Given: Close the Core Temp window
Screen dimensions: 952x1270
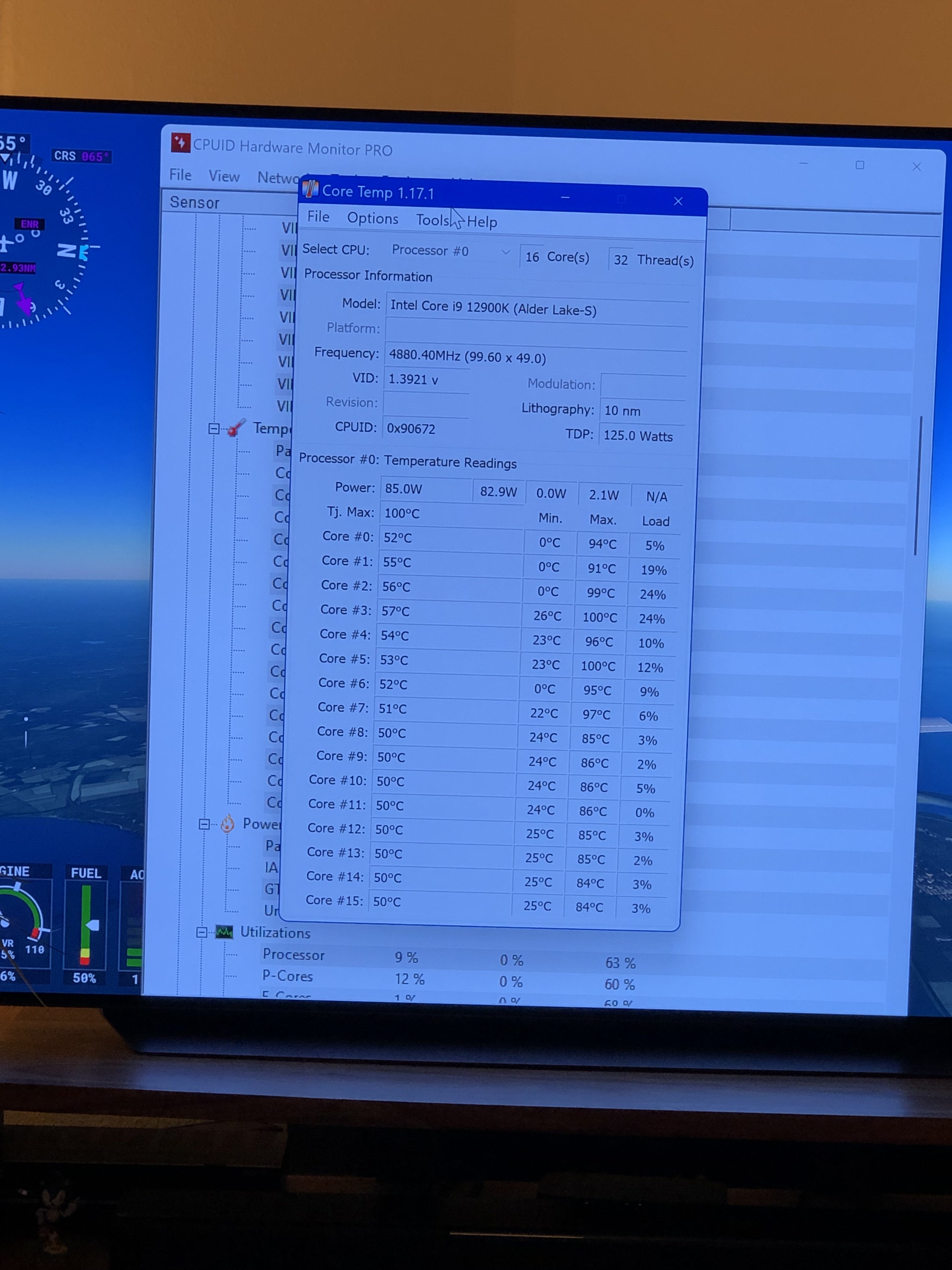Looking at the screenshot, I should (x=678, y=201).
